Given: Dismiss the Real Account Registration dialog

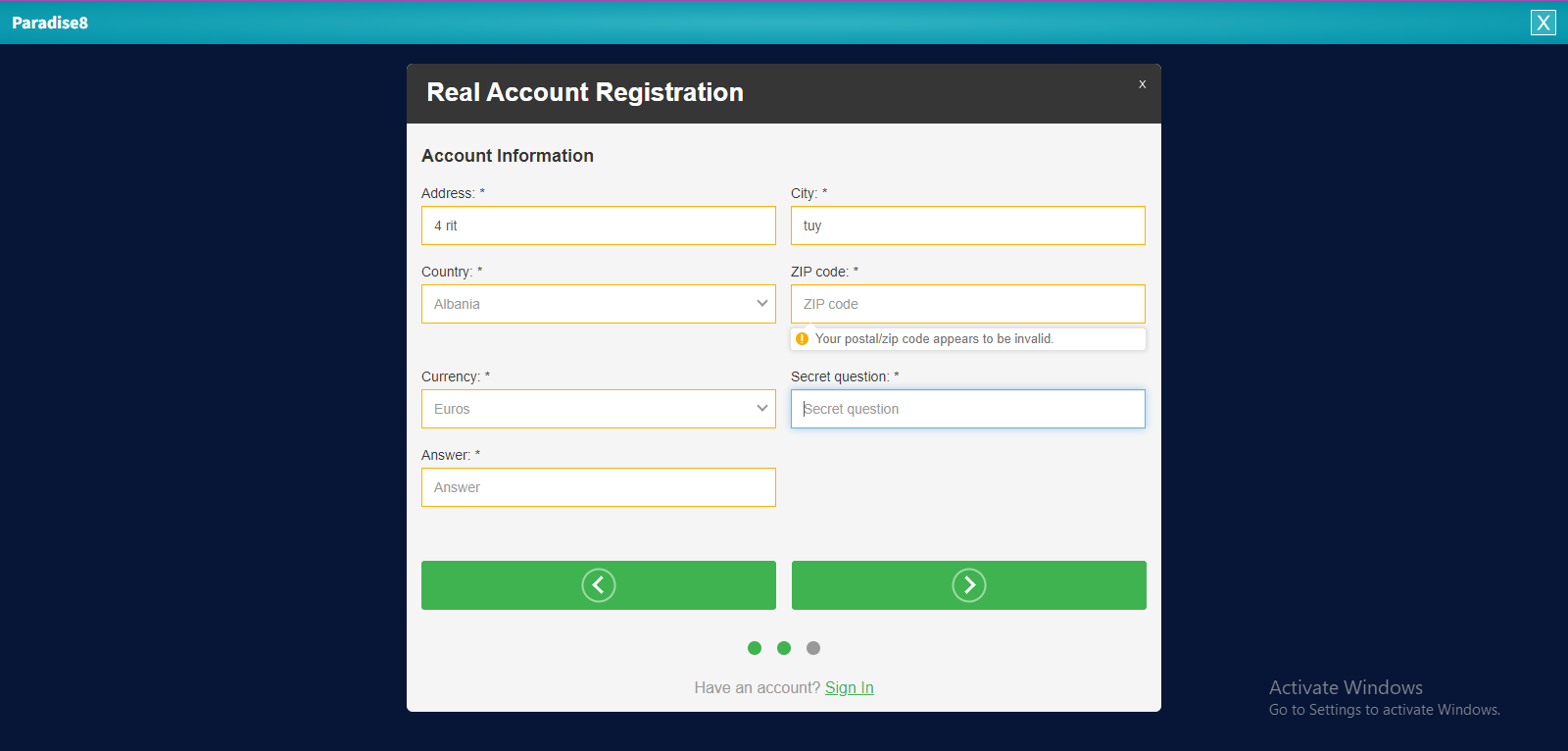Looking at the screenshot, I should pos(1142,84).
